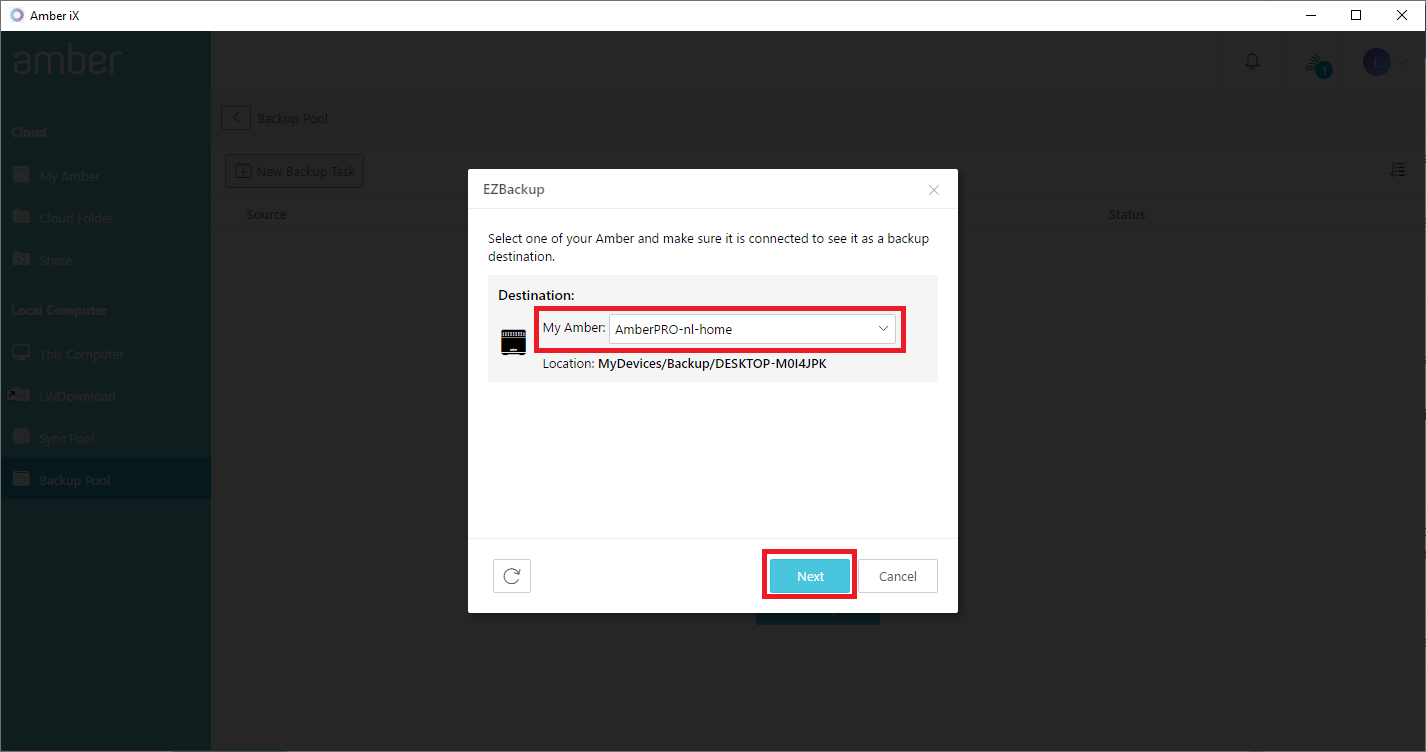Cancel the EZBackup dialog

pos(898,576)
